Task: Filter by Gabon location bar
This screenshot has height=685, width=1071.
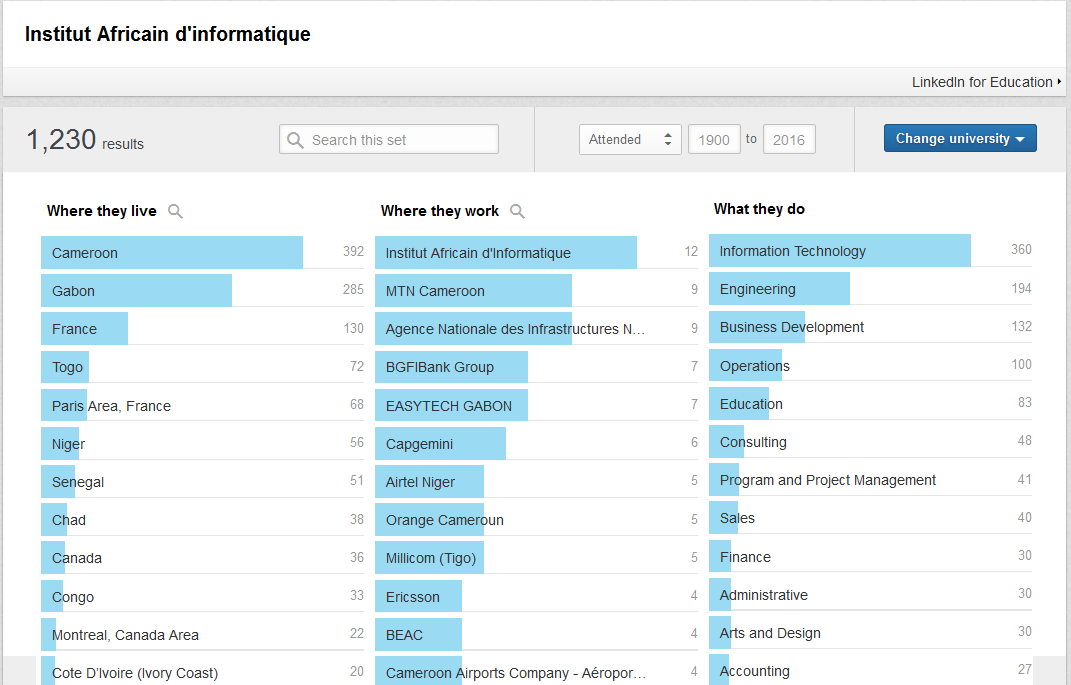Action: [x=202, y=291]
